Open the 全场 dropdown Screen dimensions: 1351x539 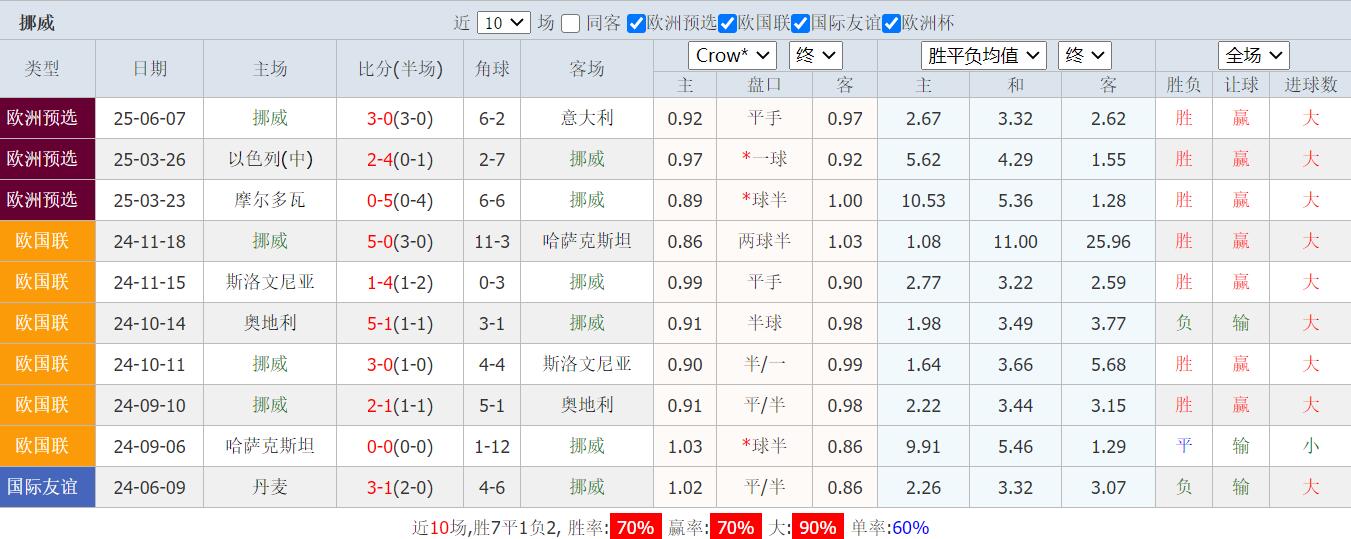pyautogui.click(x=1253, y=56)
